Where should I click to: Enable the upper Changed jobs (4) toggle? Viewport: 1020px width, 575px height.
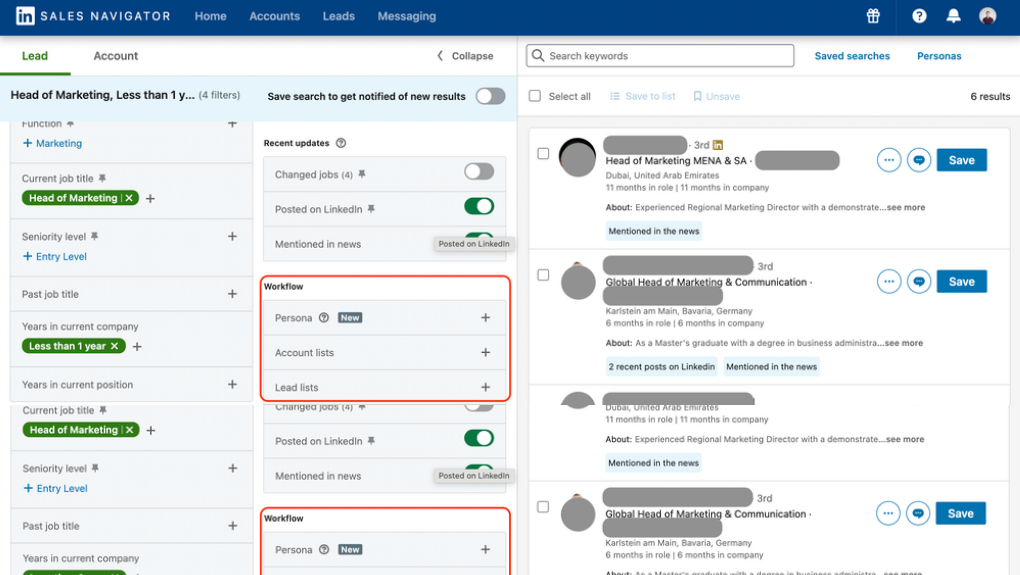pos(479,172)
